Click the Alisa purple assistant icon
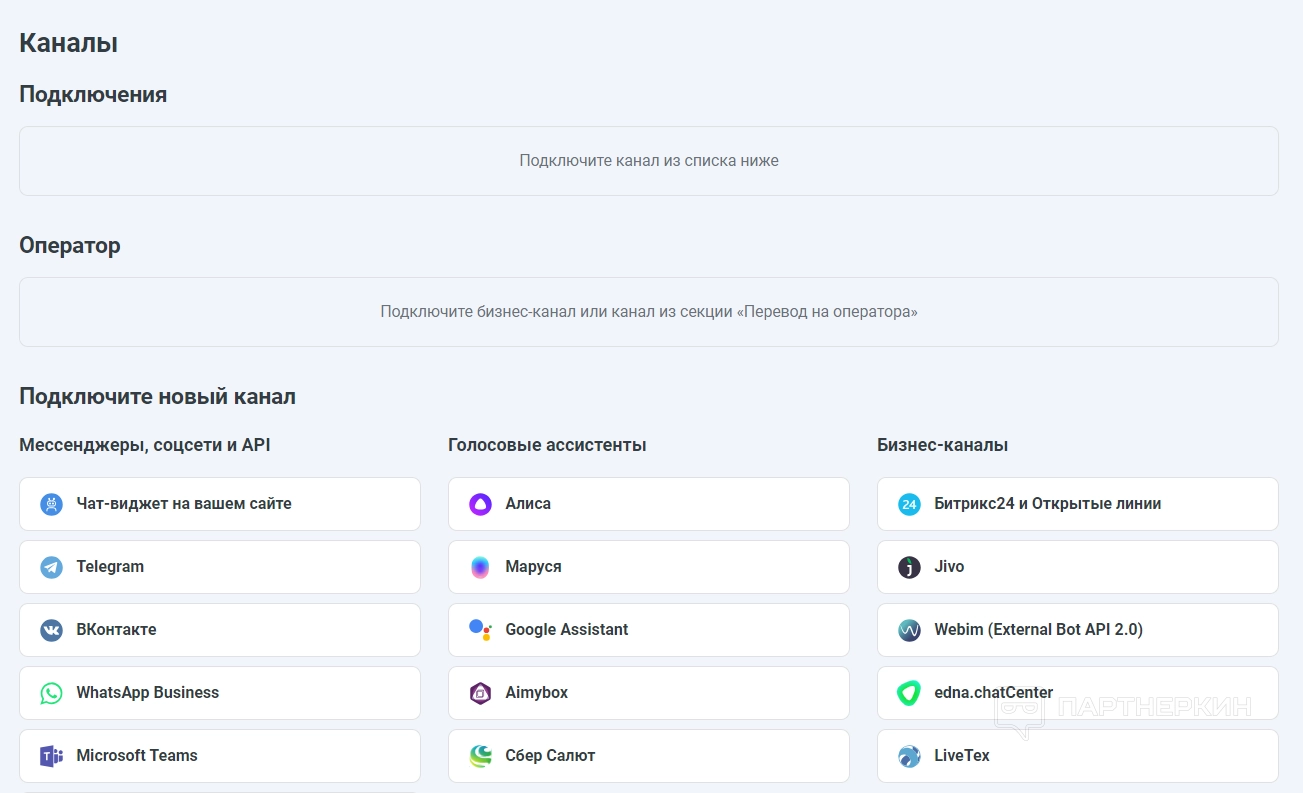The width and height of the screenshot is (1303, 793). pyautogui.click(x=480, y=504)
